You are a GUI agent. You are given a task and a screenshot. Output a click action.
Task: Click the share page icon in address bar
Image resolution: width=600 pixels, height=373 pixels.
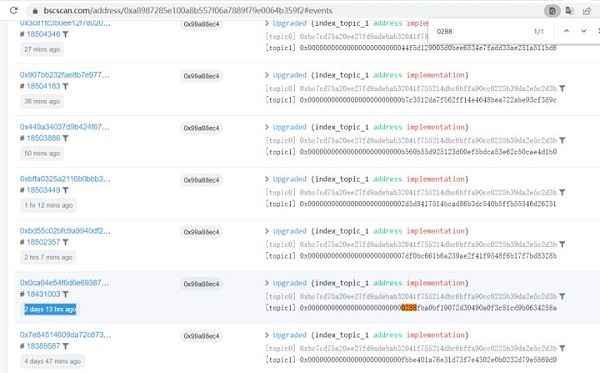pyautogui.click(x=587, y=11)
